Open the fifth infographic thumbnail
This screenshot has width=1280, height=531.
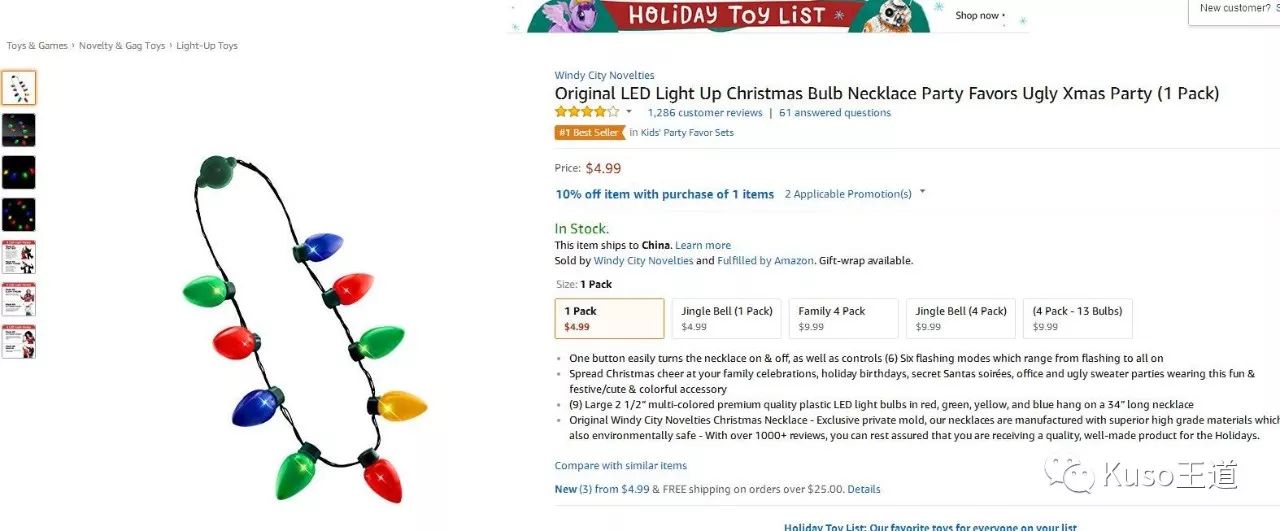tap(18, 257)
